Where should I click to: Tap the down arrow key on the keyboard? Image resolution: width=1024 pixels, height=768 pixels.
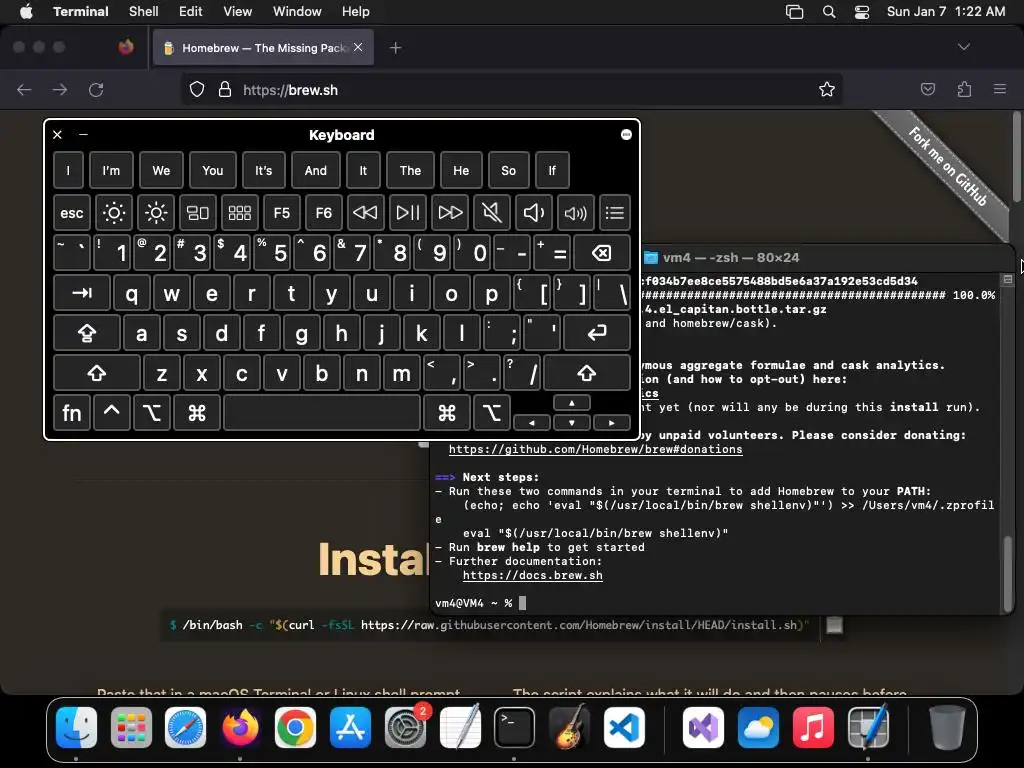(x=571, y=423)
